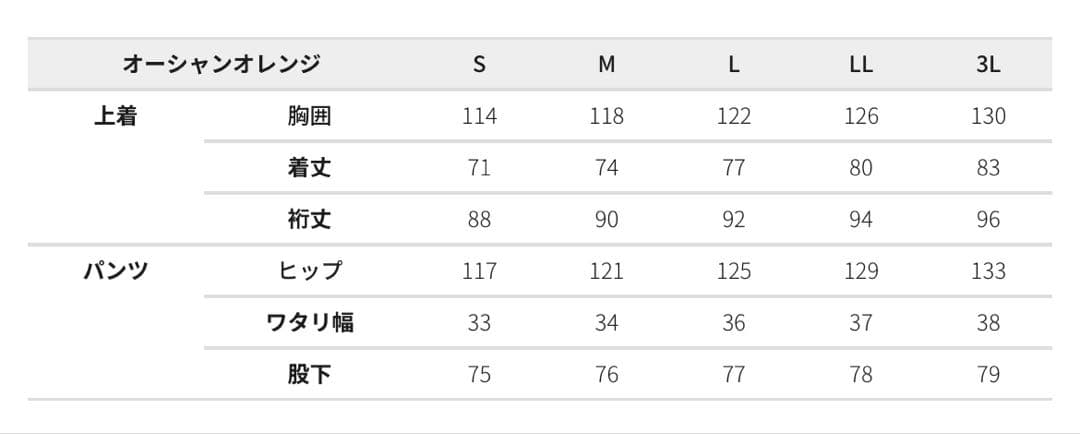Select the S size column header
This screenshot has width=1080, height=434.
[x=479, y=65]
